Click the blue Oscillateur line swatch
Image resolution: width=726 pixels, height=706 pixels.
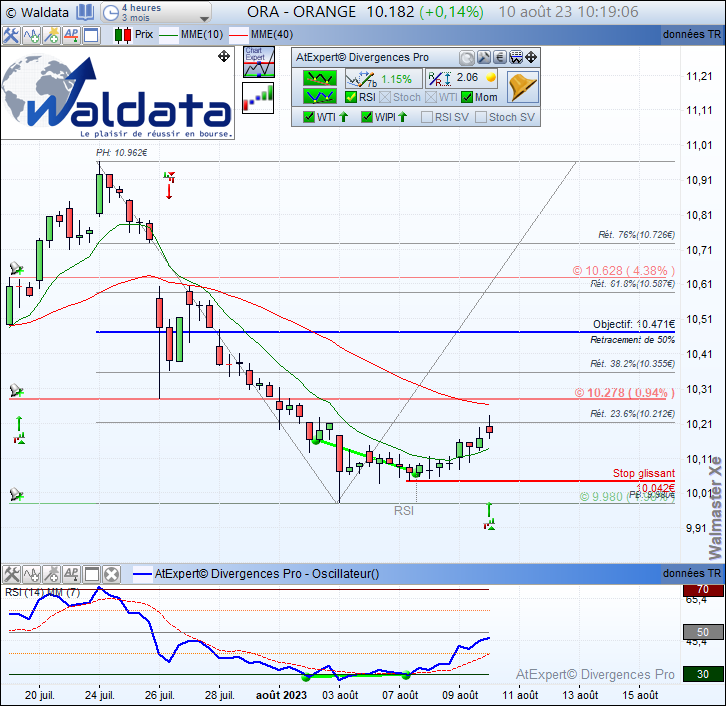click(142, 575)
